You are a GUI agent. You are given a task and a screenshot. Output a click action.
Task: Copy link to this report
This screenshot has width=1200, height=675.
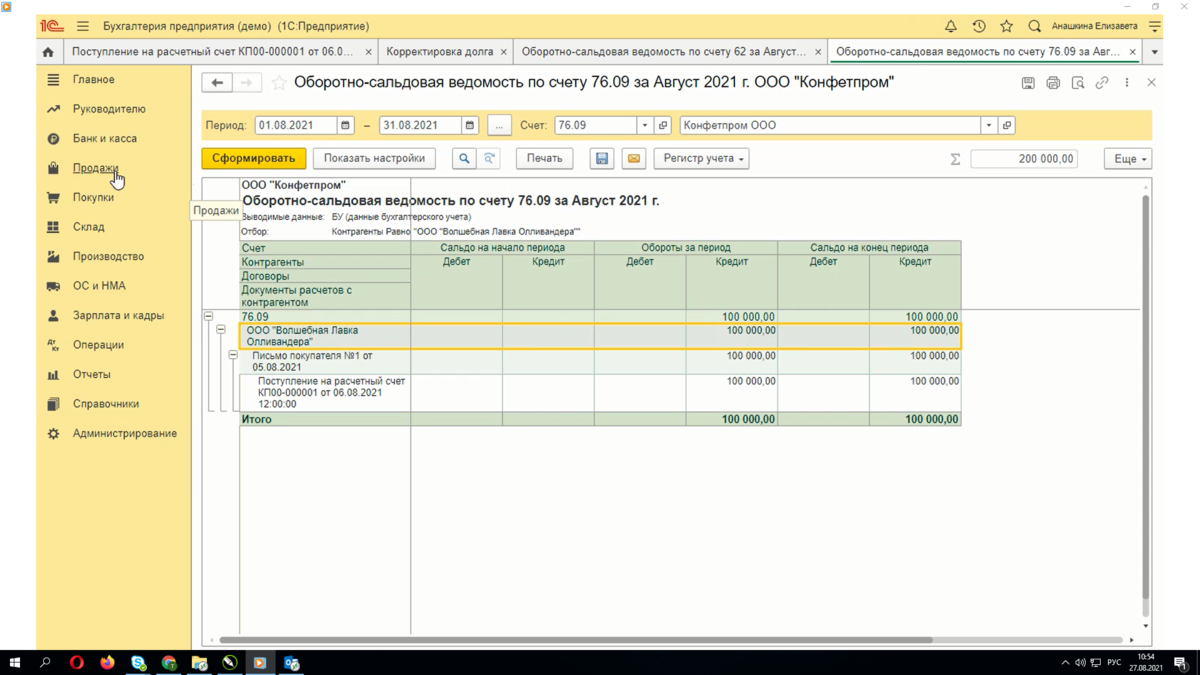point(1102,83)
